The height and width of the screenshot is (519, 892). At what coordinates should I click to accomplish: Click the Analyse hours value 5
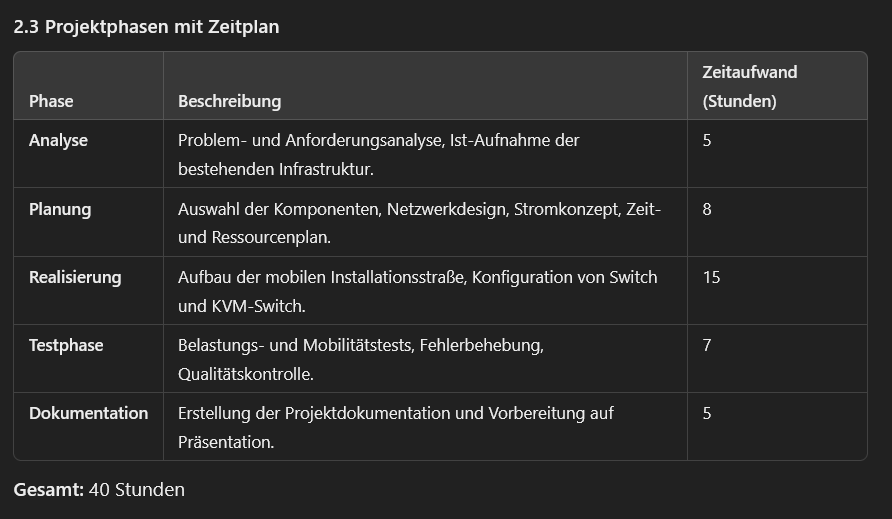pos(707,141)
